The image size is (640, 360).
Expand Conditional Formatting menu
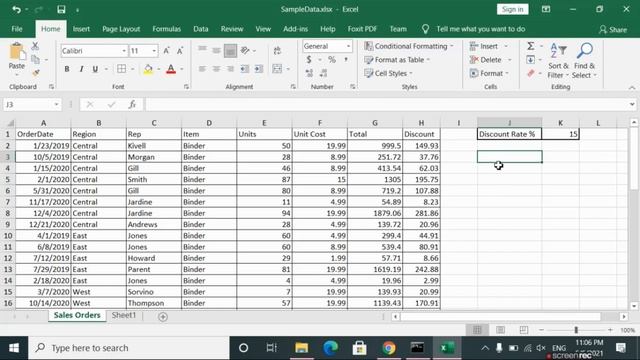tap(409, 46)
